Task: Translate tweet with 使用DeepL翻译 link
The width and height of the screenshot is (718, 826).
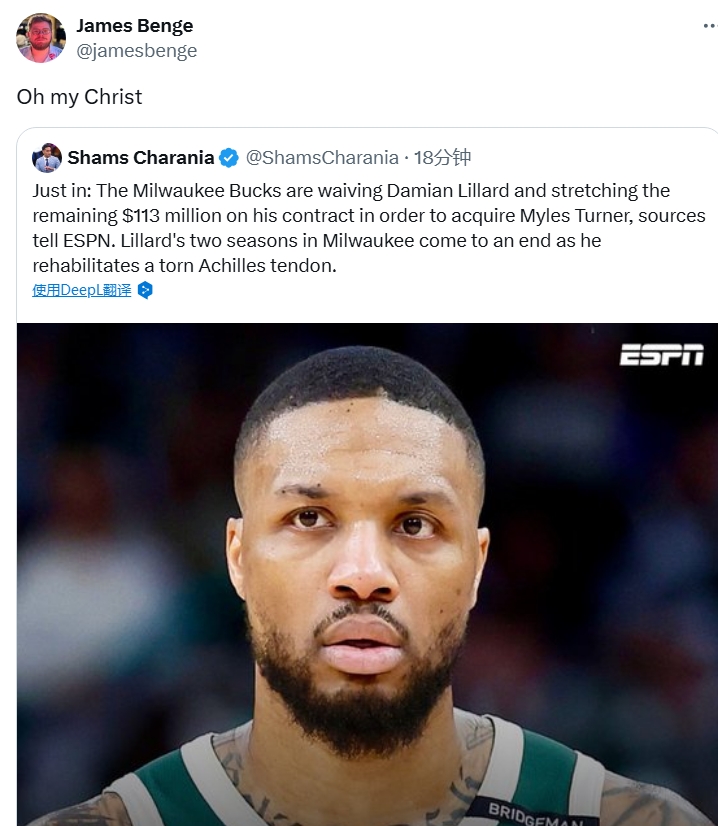Action: pos(82,290)
